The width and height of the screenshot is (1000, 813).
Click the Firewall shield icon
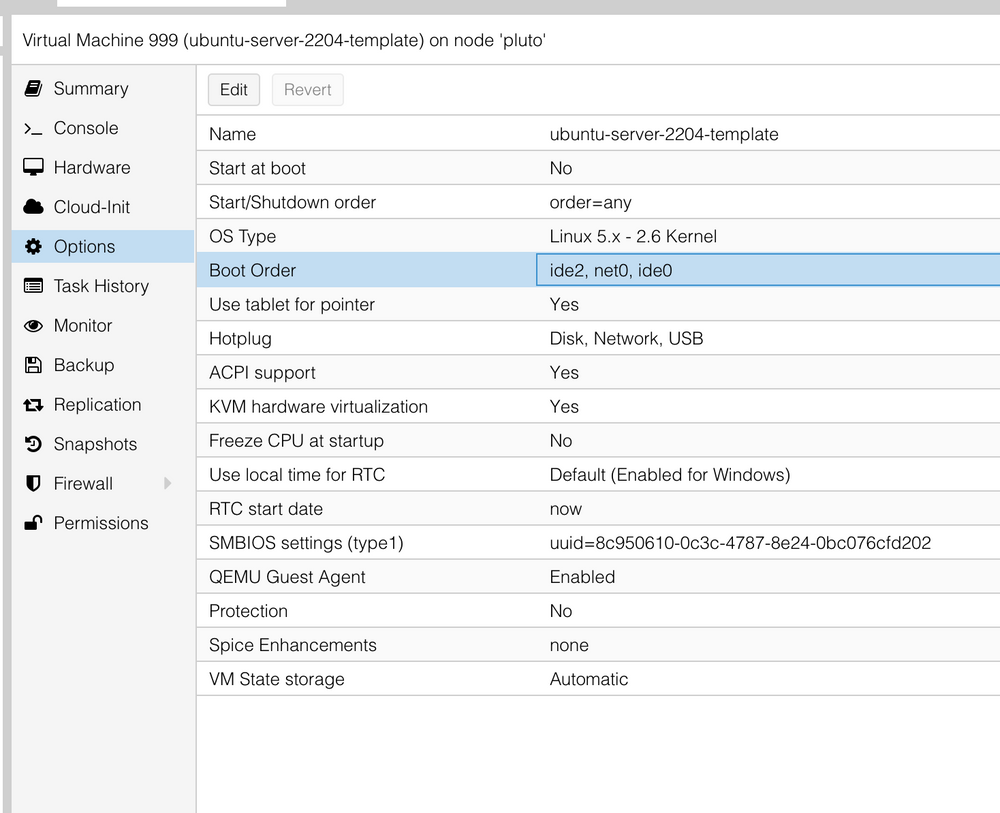pyautogui.click(x=34, y=483)
